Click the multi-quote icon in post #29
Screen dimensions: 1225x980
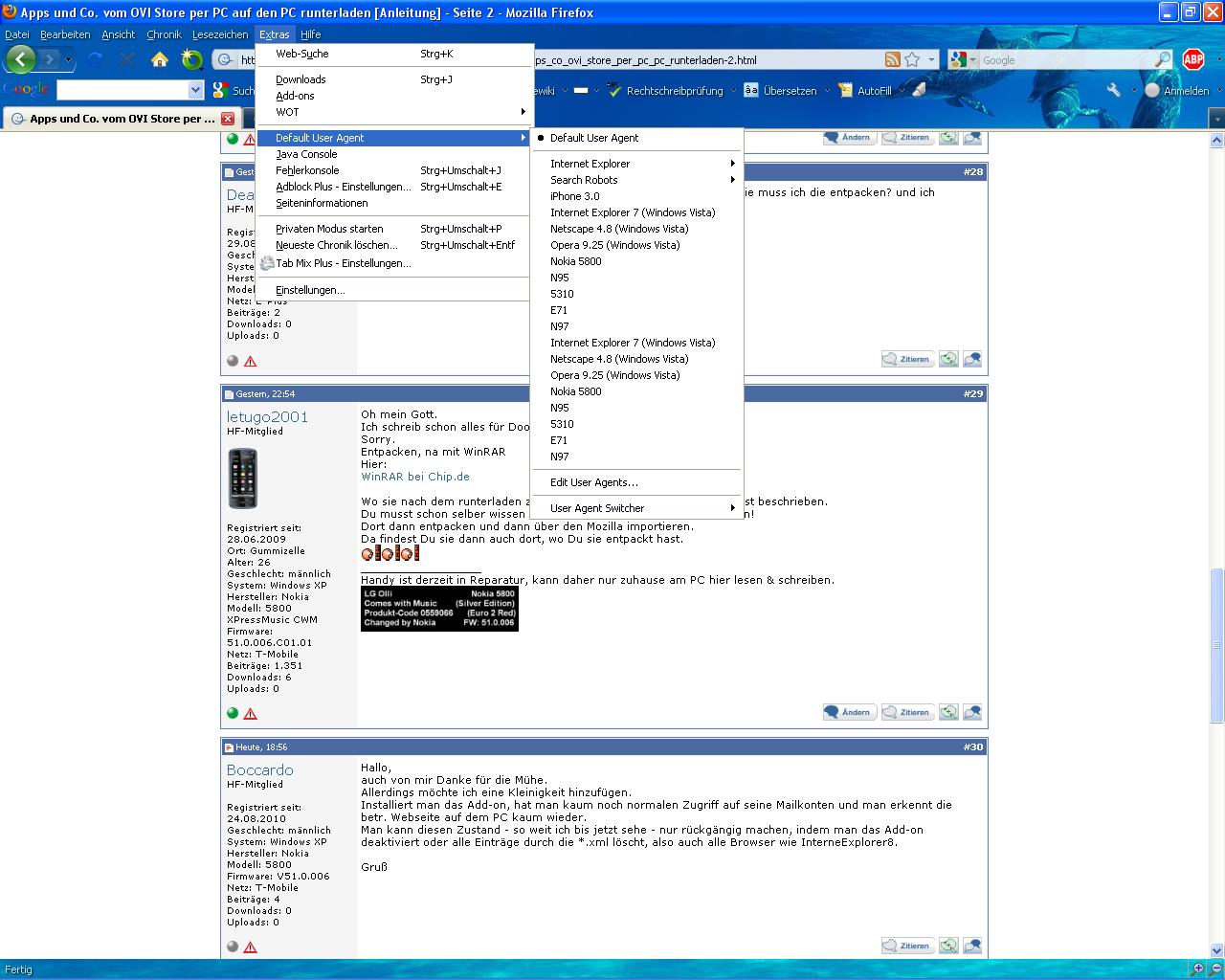(947, 712)
